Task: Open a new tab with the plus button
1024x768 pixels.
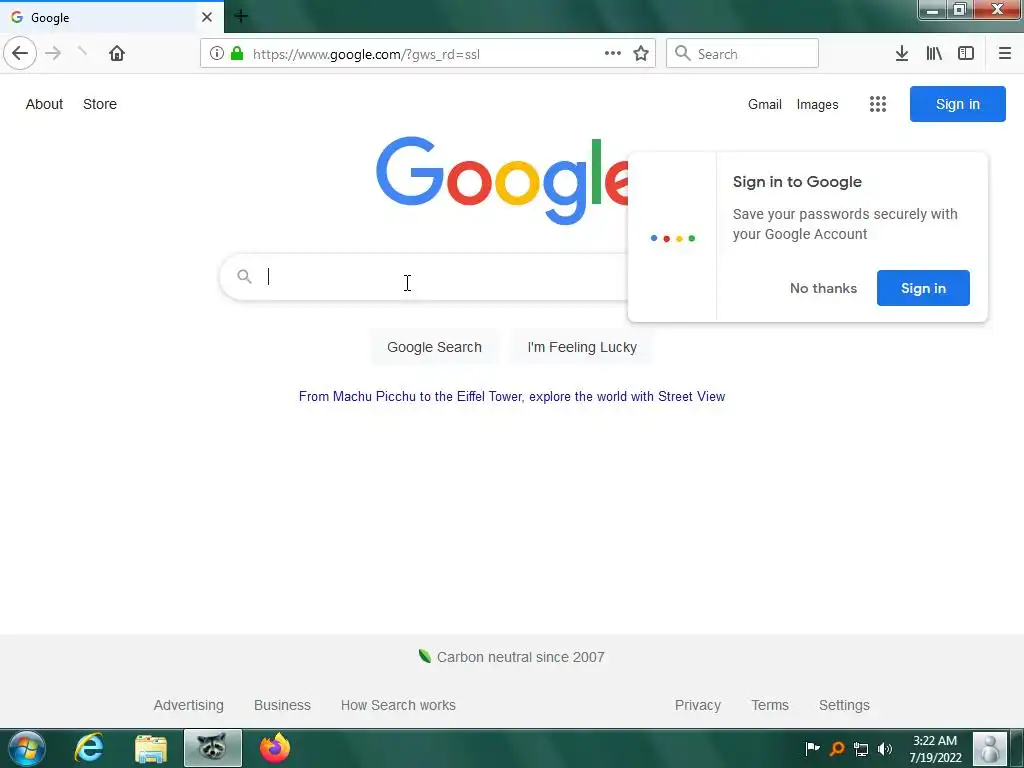Action: point(241,16)
